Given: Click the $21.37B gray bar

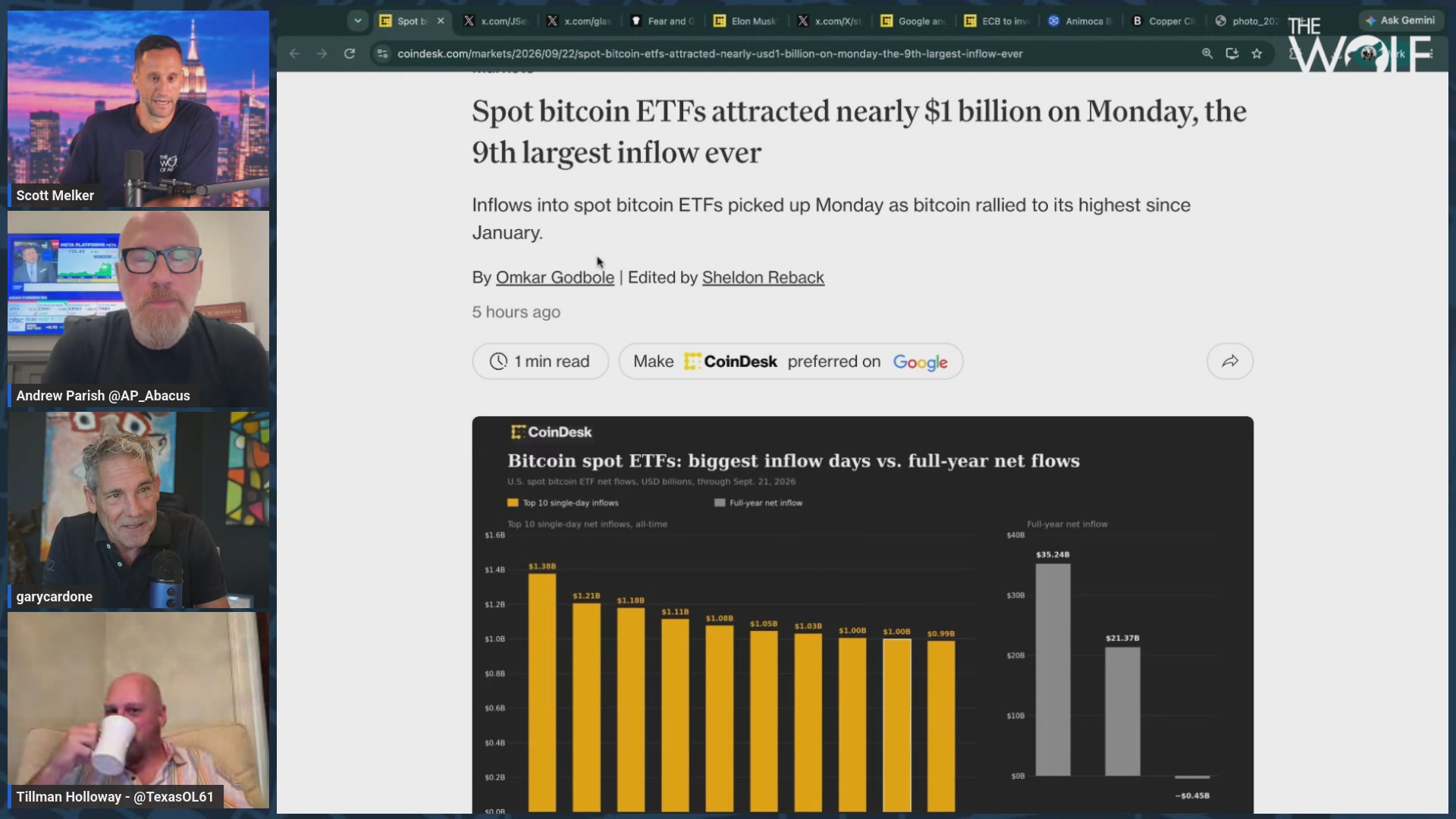Looking at the screenshot, I should tap(1122, 711).
